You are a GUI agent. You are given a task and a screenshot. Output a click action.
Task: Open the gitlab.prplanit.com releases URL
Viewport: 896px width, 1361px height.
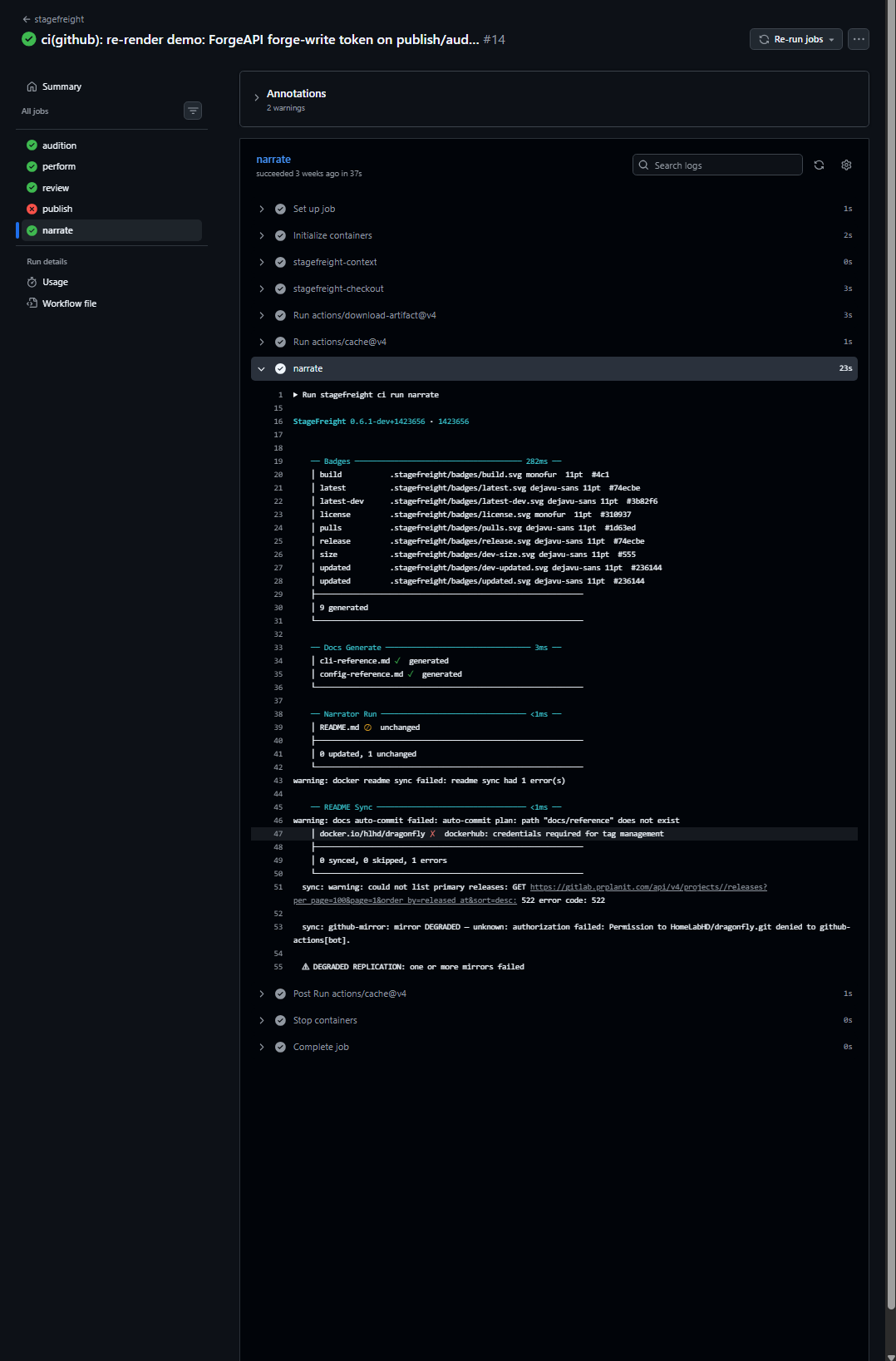click(x=648, y=887)
